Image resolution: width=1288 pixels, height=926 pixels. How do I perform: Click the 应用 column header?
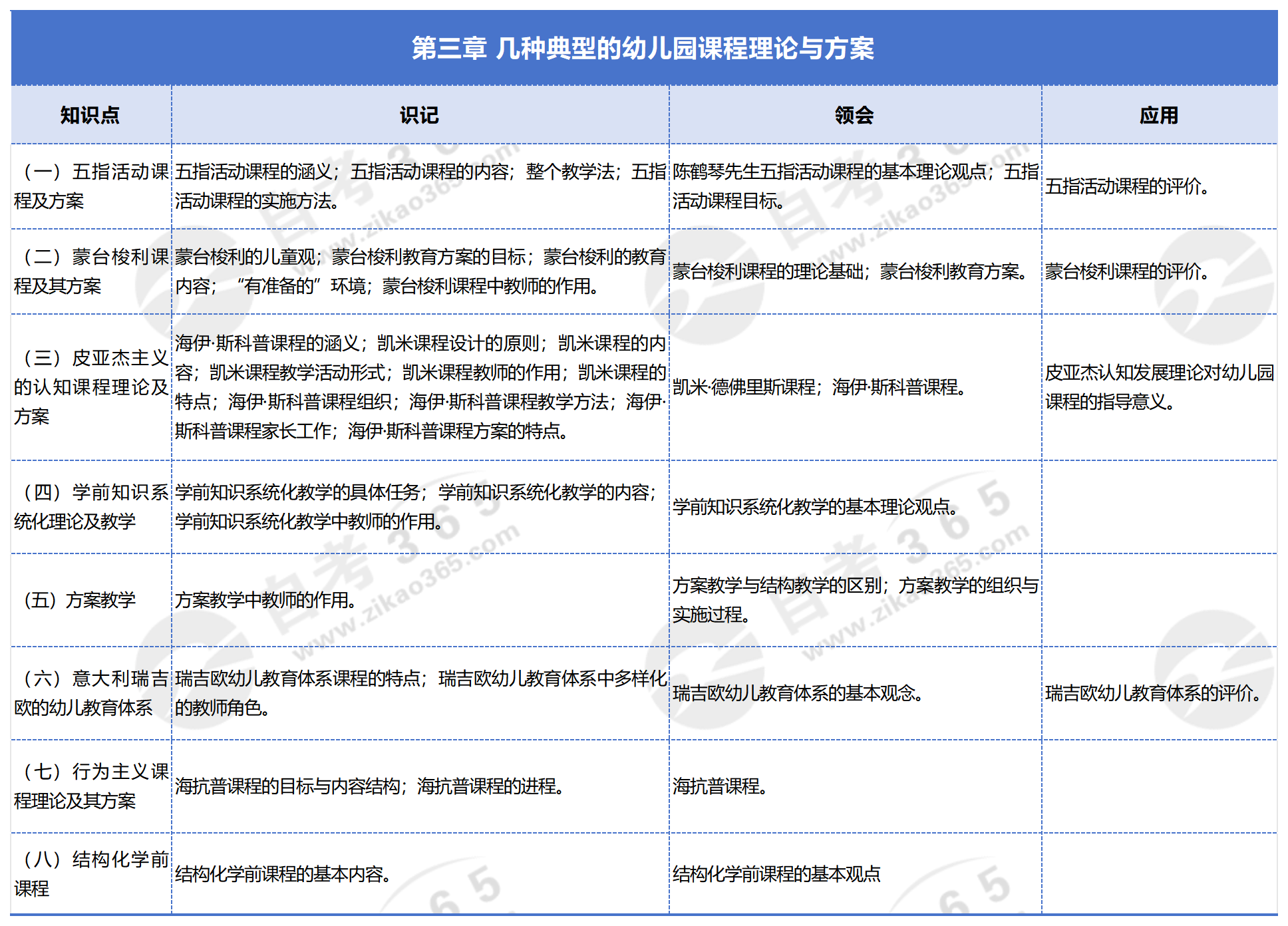click(x=1159, y=115)
